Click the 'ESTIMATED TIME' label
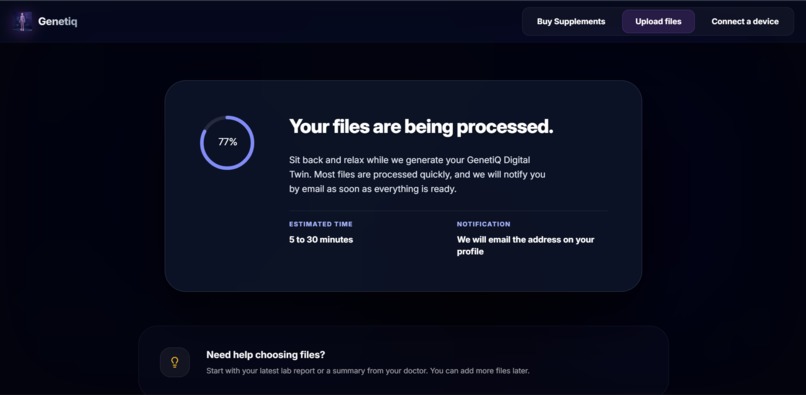The height and width of the screenshot is (395, 806). (x=321, y=224)
